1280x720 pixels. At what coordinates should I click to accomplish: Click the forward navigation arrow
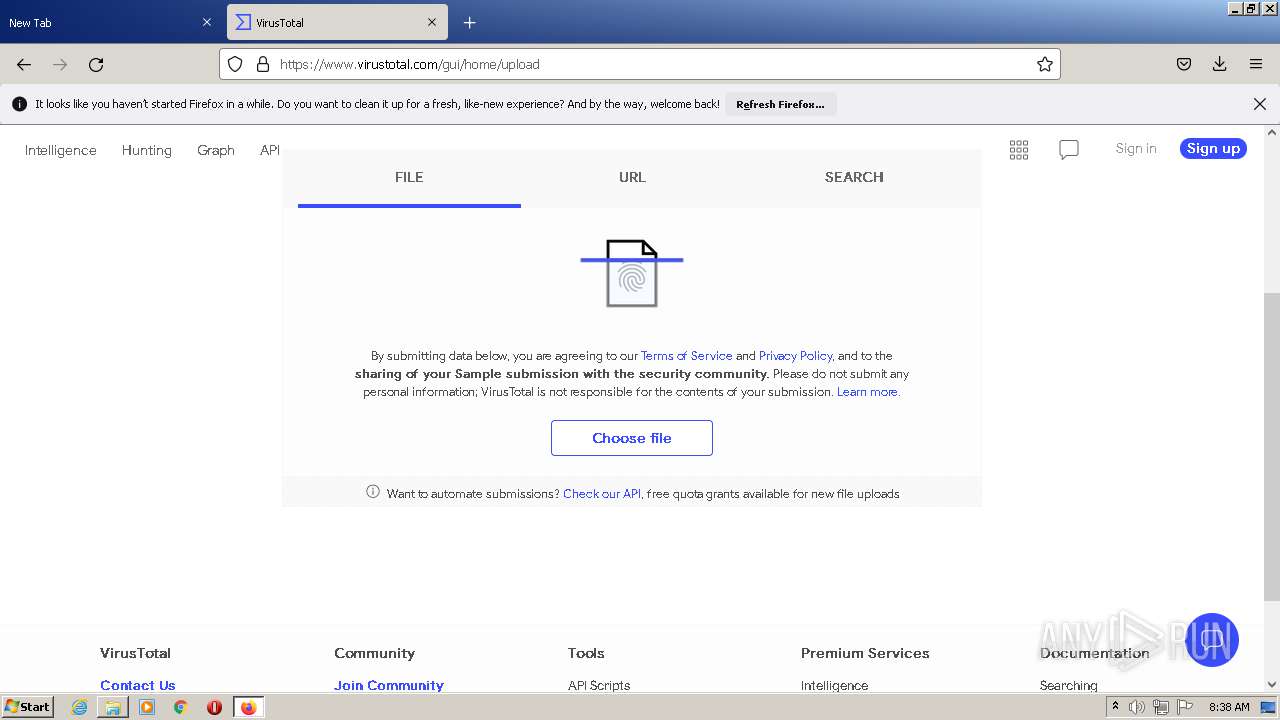(x=60, y=64)
